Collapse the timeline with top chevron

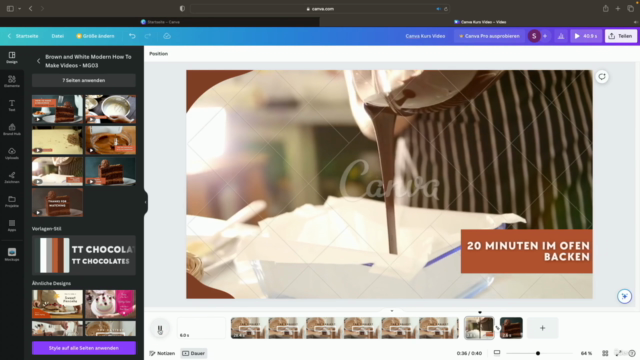[x=392, y=311]
